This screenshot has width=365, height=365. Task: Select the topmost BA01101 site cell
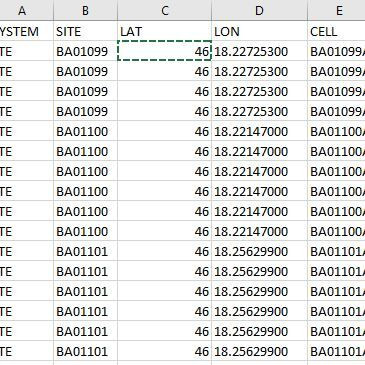click(85, 251)
